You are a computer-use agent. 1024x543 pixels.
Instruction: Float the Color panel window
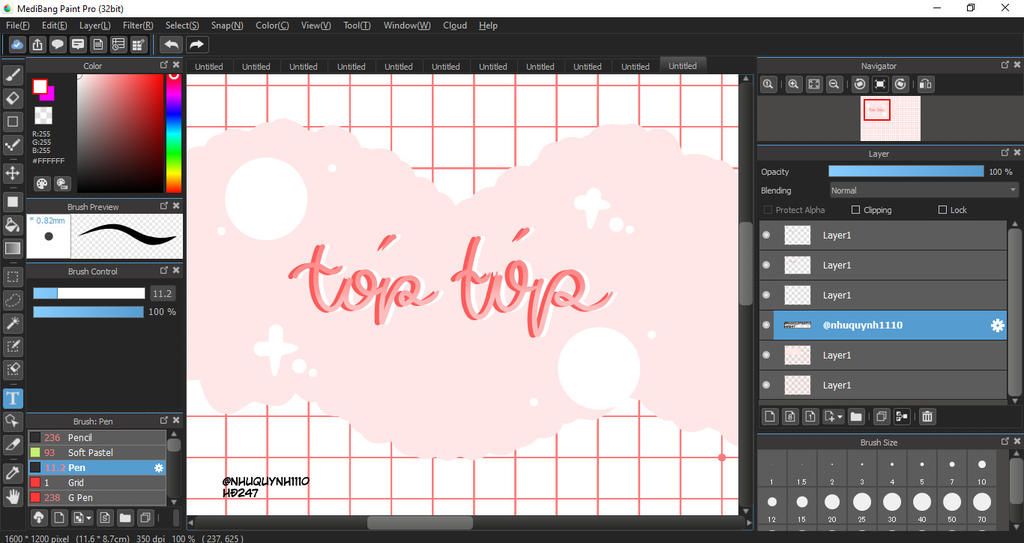[164, 65]
